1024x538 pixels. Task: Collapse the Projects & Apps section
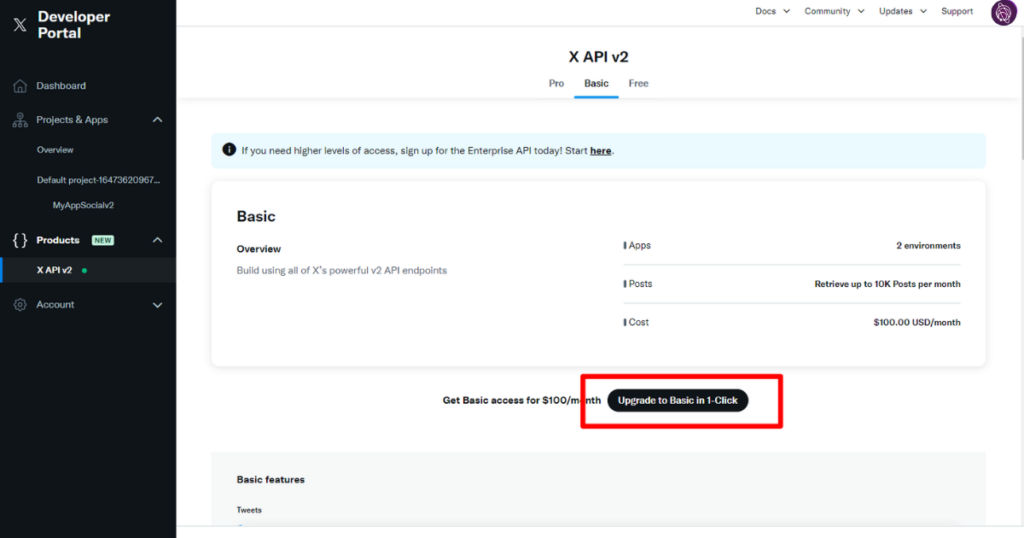pos(157,120)
